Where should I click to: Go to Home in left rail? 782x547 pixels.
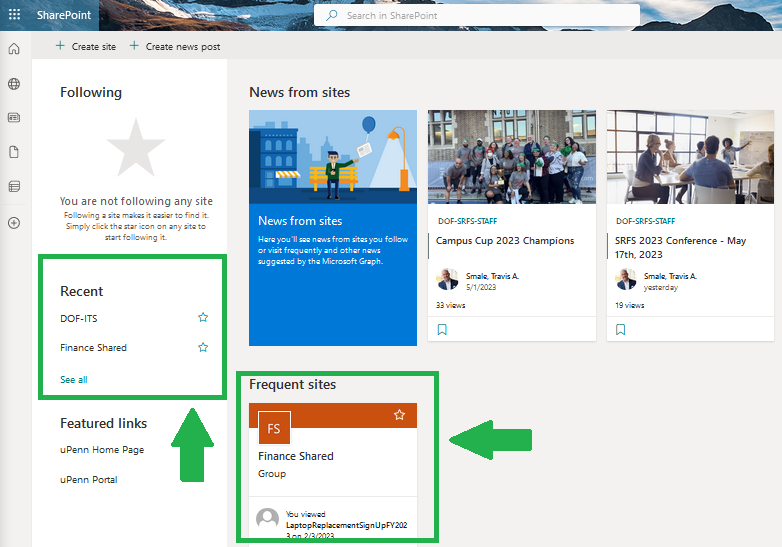[14, 48]
